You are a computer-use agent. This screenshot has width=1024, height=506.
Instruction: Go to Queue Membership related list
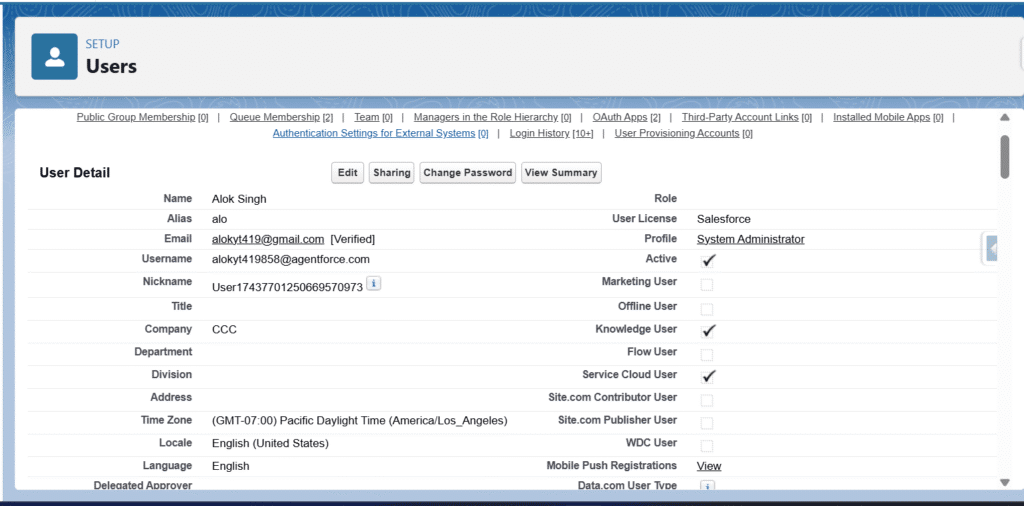click(x=274, y=117)
